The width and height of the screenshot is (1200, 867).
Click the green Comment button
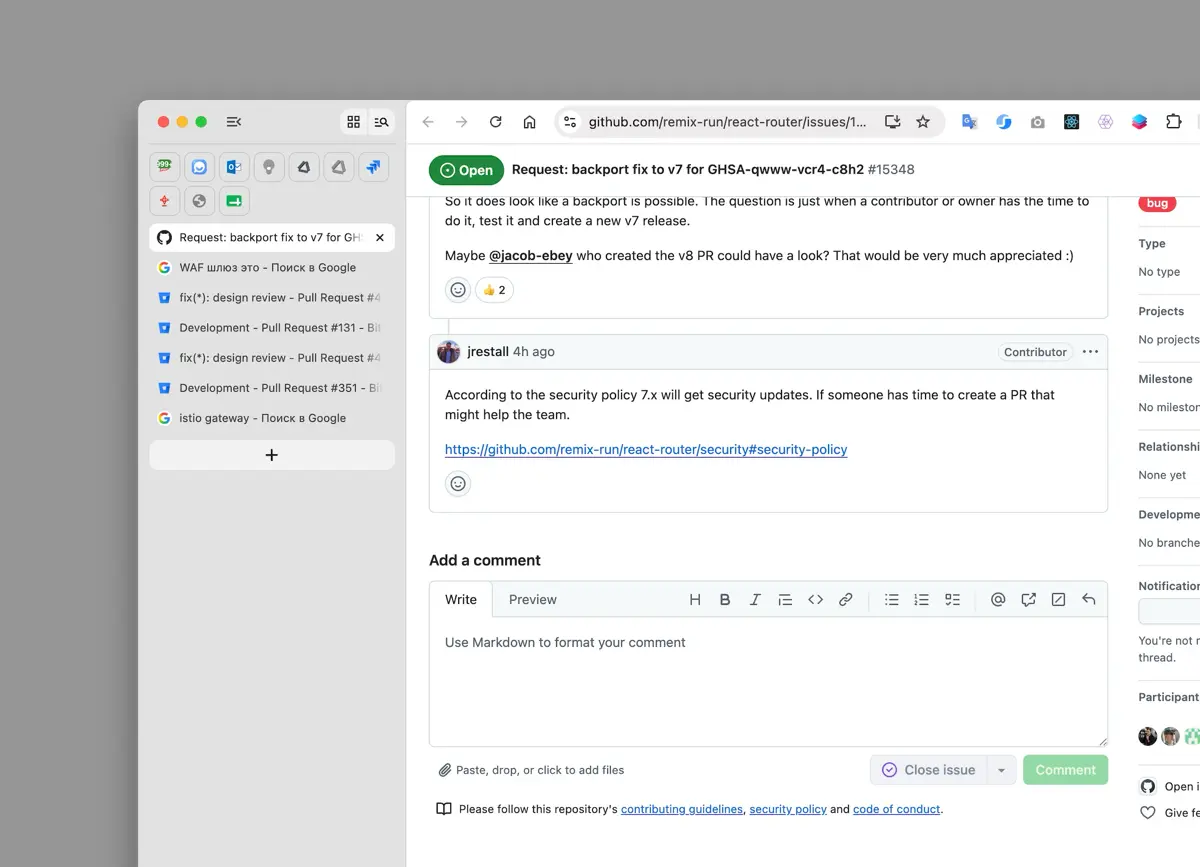click(x=1065, y=770)
